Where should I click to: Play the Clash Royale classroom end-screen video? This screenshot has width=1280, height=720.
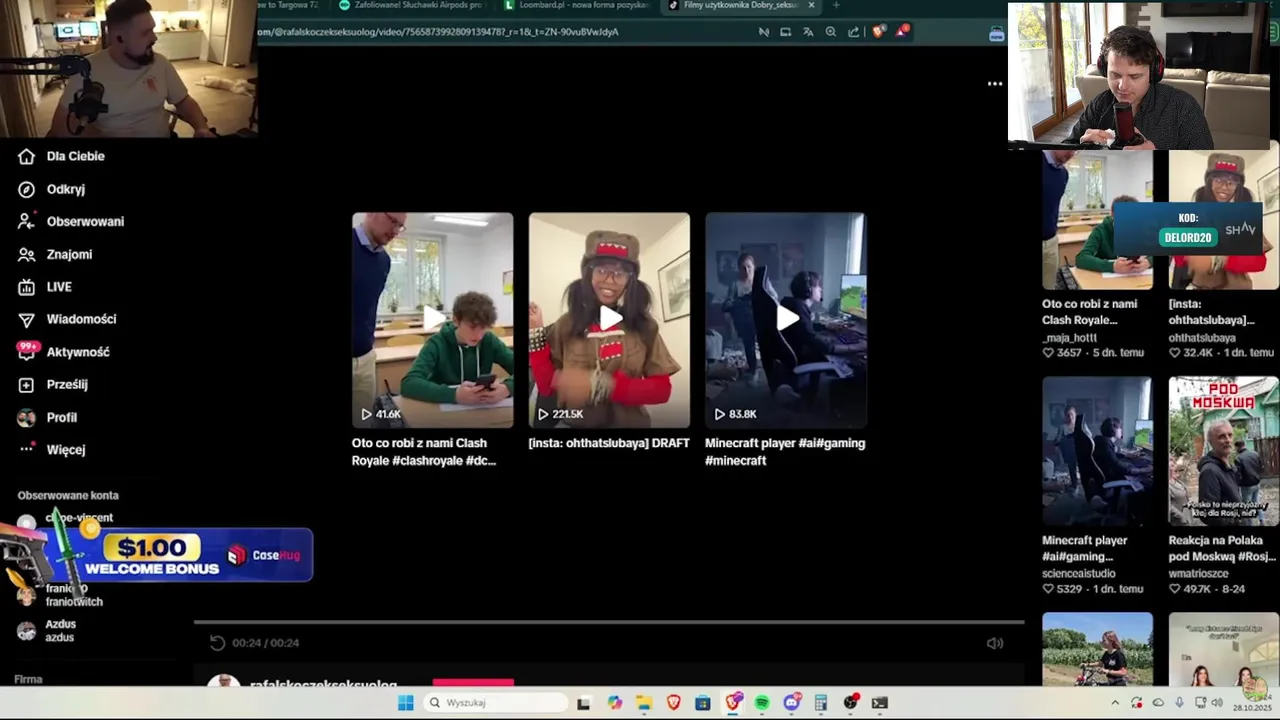pyautogui.click(x=432, y=320)
